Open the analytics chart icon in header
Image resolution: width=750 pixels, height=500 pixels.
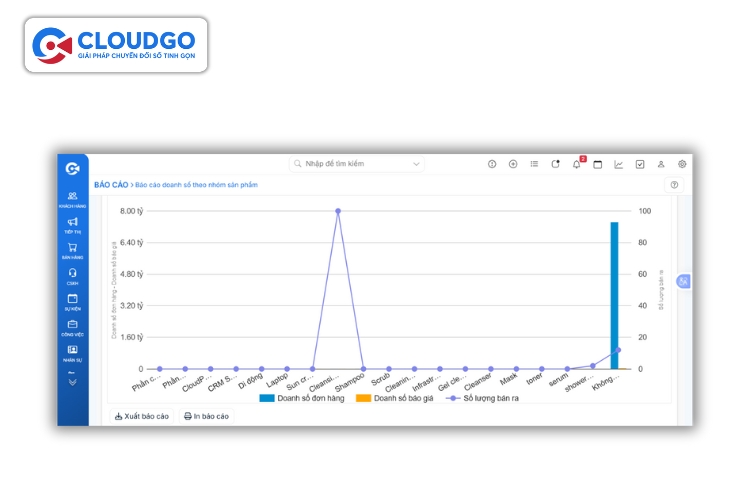click(x=619, y=164)
